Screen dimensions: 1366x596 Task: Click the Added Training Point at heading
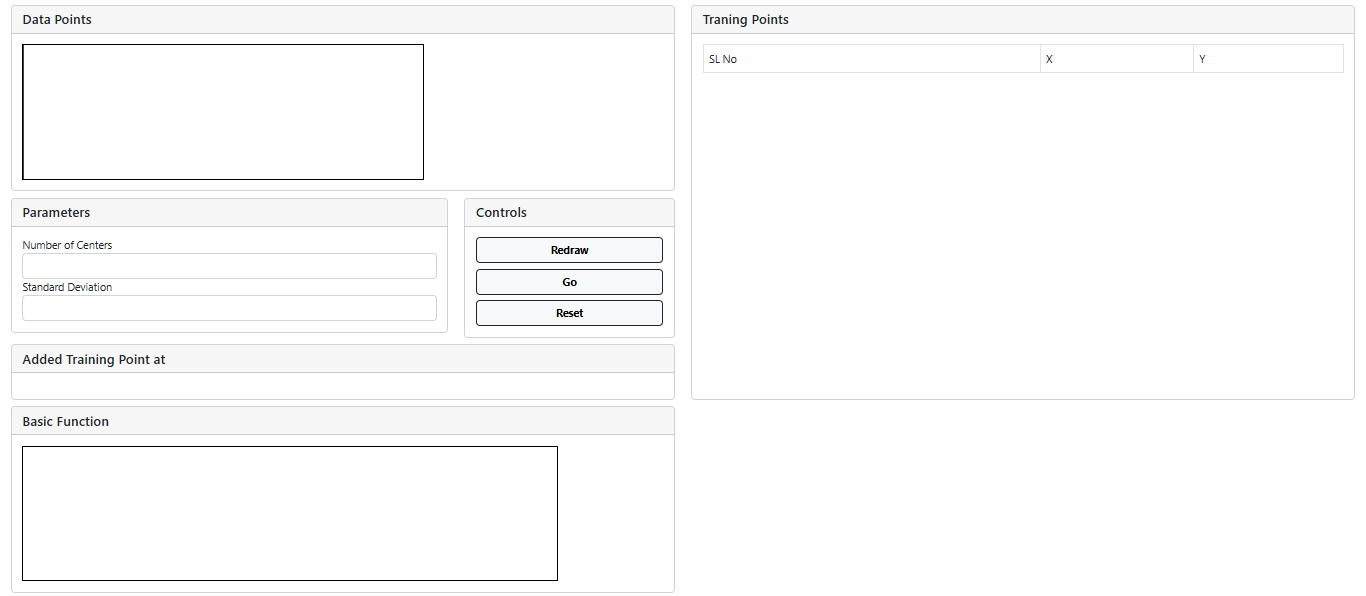pyautogui.click(x=94, y=359)
